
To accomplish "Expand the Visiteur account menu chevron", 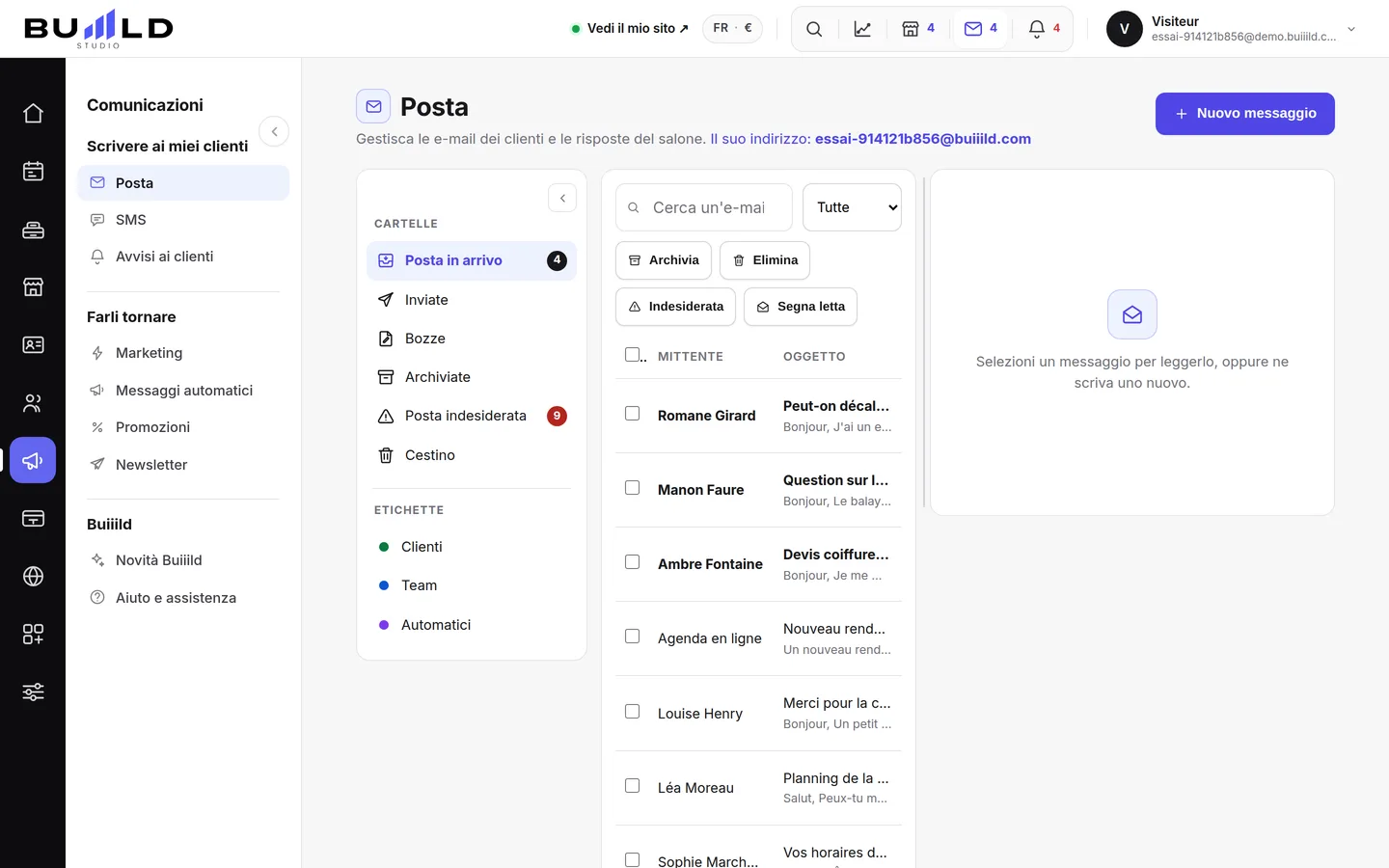I will (1351, 29).
